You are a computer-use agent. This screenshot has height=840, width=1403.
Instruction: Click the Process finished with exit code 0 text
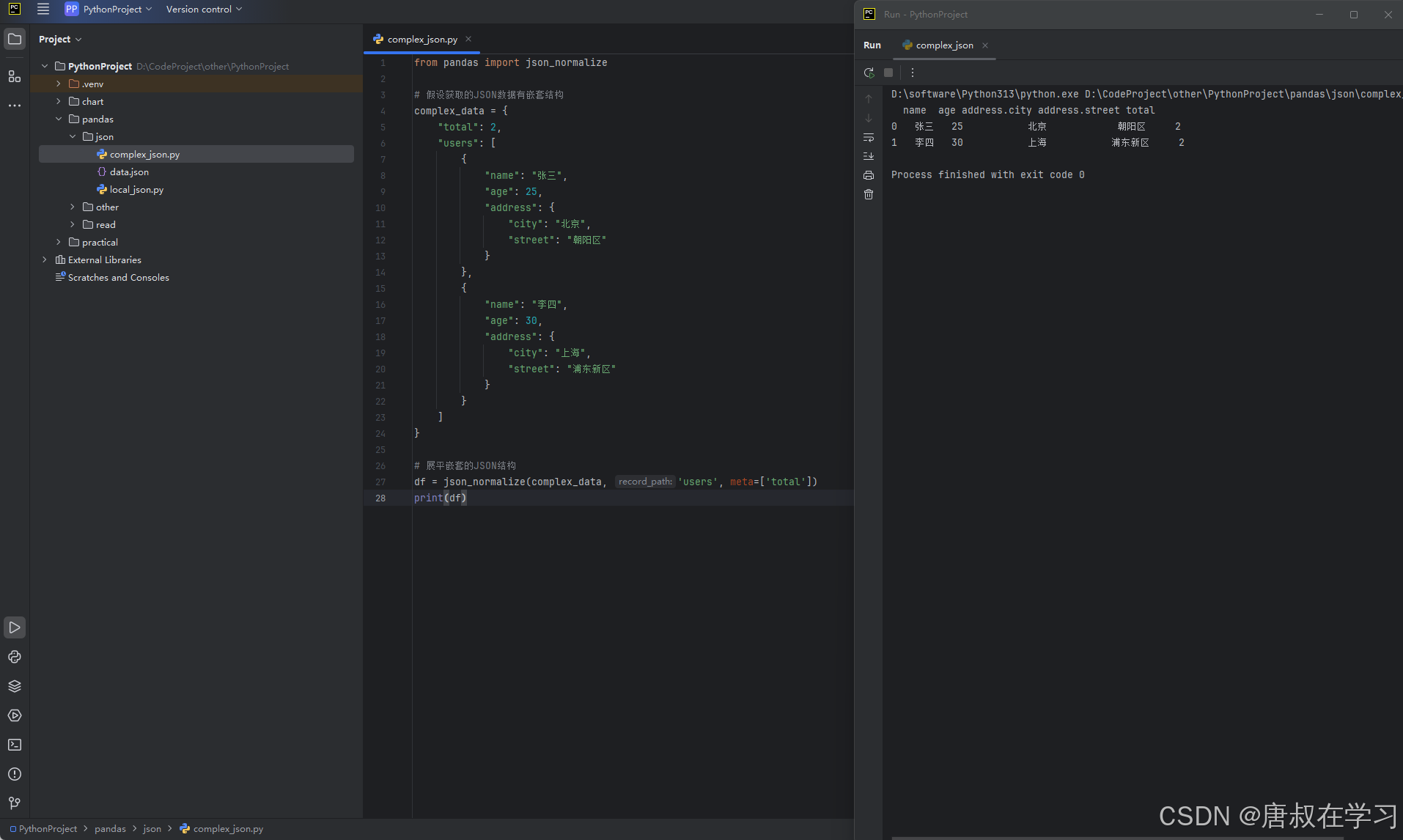tap(987, 174)
